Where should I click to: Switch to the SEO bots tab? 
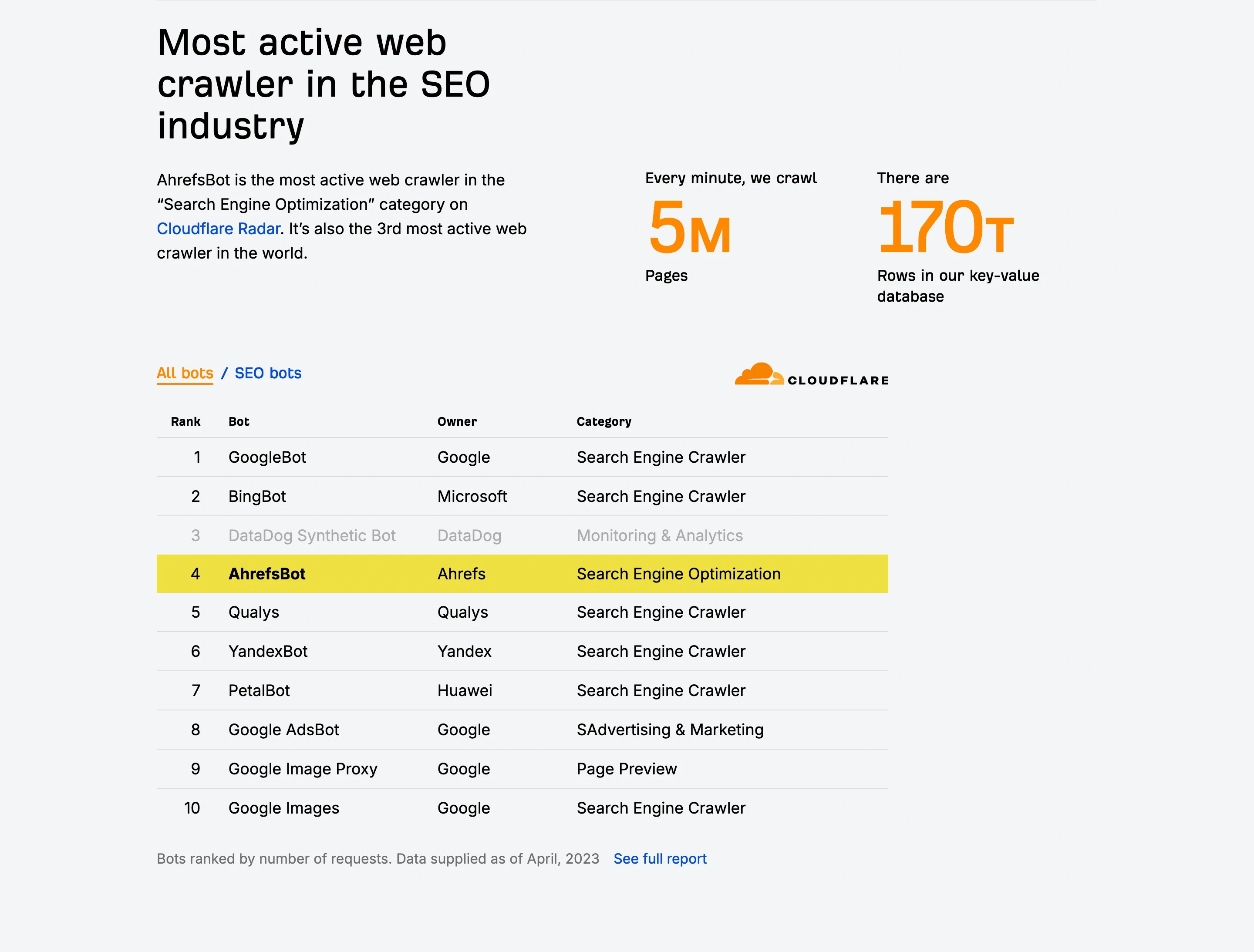[268, 373]
